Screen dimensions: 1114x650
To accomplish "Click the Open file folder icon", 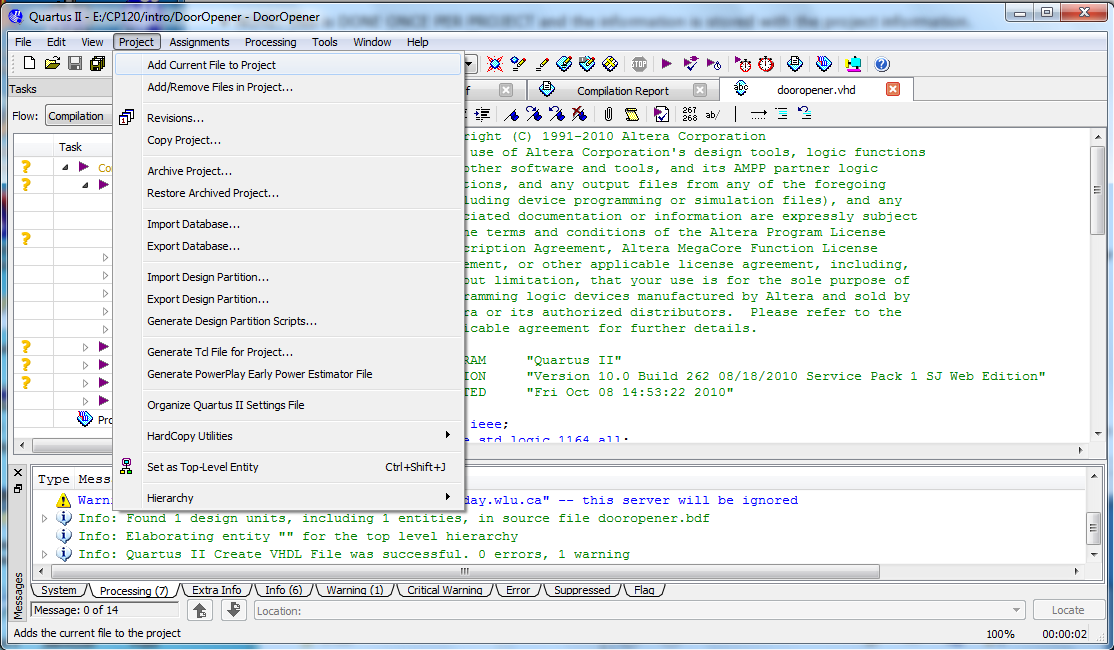I will point(52,64).
